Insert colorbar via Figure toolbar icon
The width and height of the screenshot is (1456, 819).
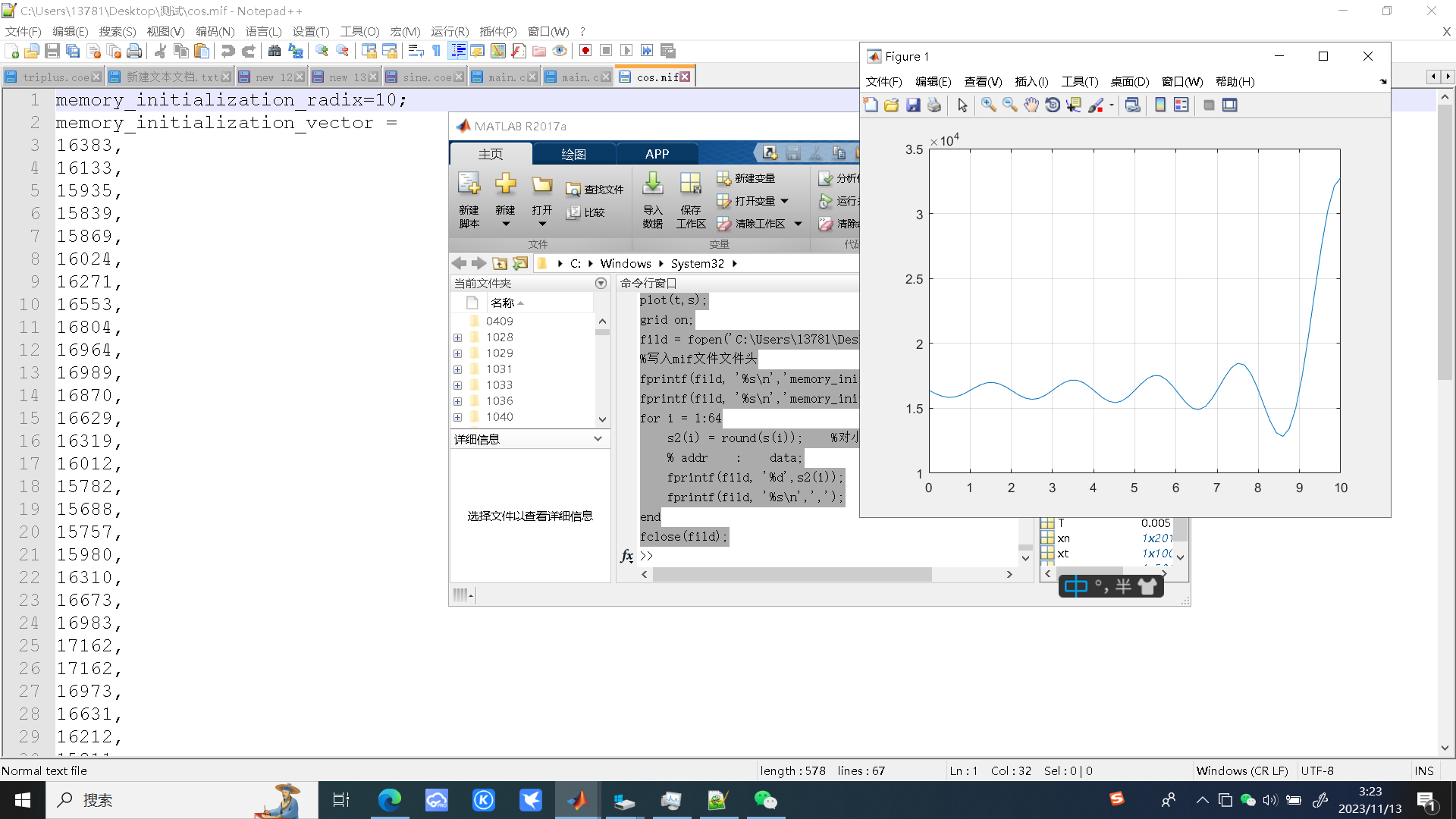pos(1160,105)
